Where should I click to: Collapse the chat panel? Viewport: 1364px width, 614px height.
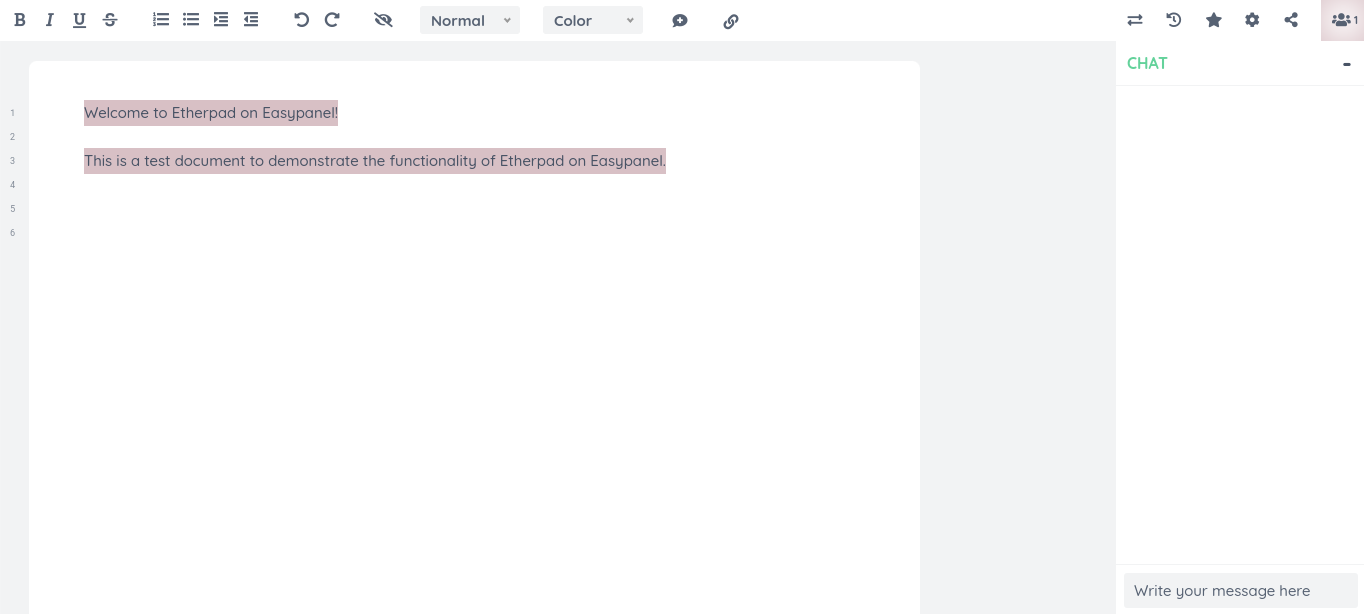pos(1347,63)
